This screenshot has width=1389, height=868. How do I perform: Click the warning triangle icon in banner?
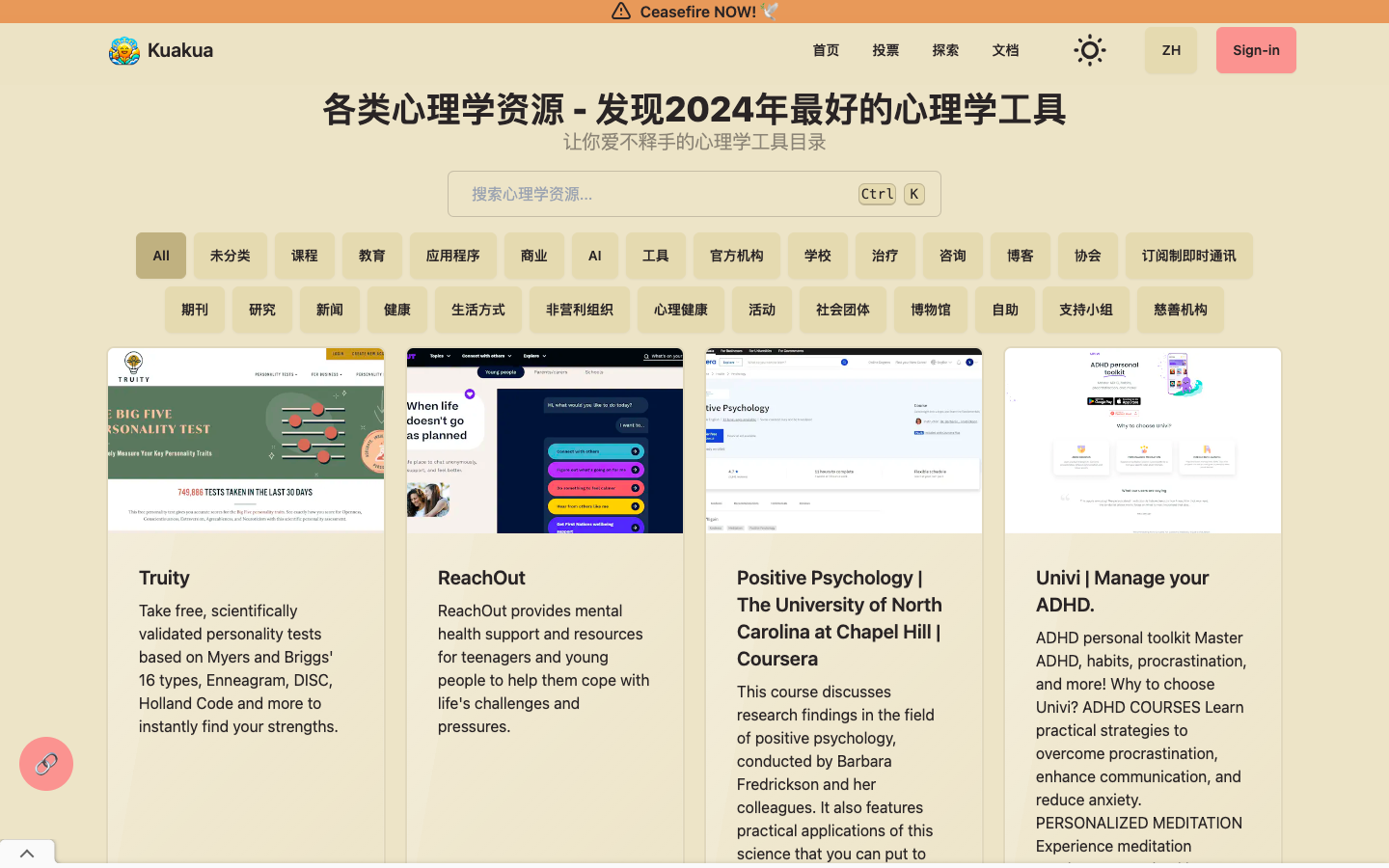(x=621, y=12)
